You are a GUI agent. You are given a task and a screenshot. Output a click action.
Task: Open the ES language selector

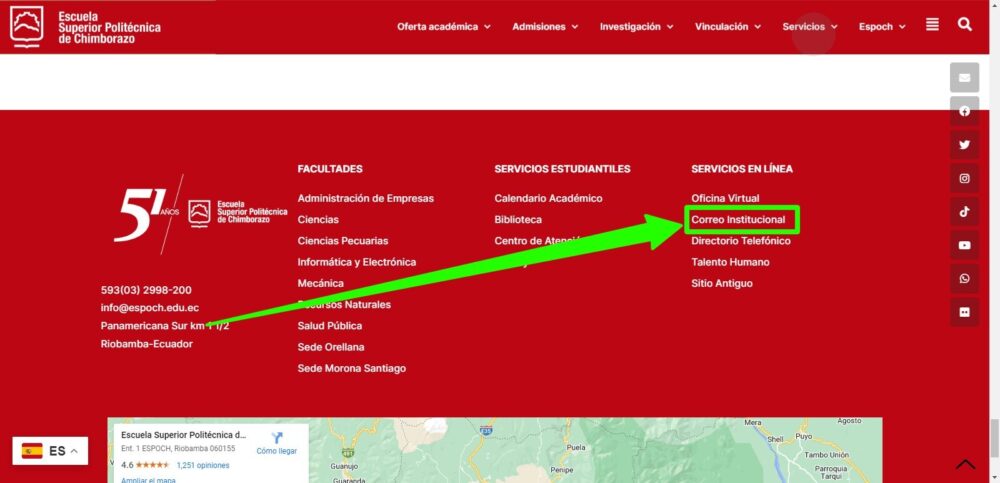point(50,451)
